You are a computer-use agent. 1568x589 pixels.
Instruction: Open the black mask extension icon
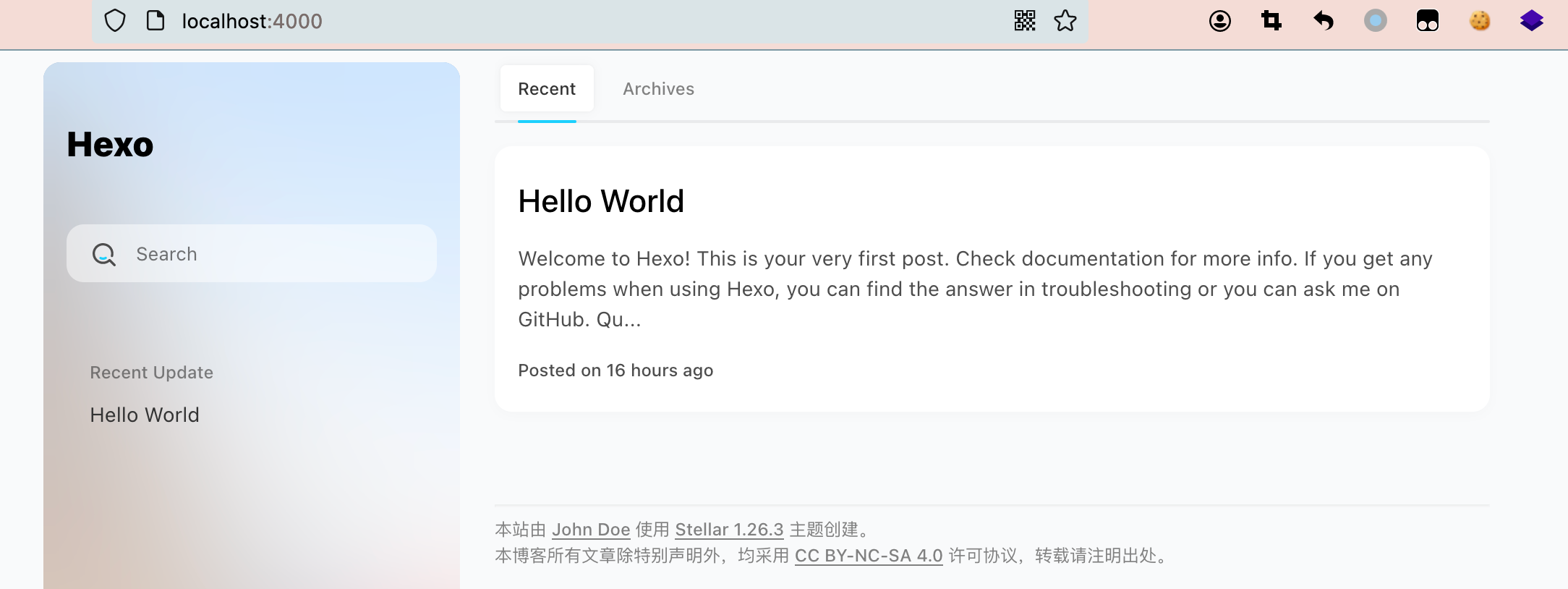(1428, 21)
